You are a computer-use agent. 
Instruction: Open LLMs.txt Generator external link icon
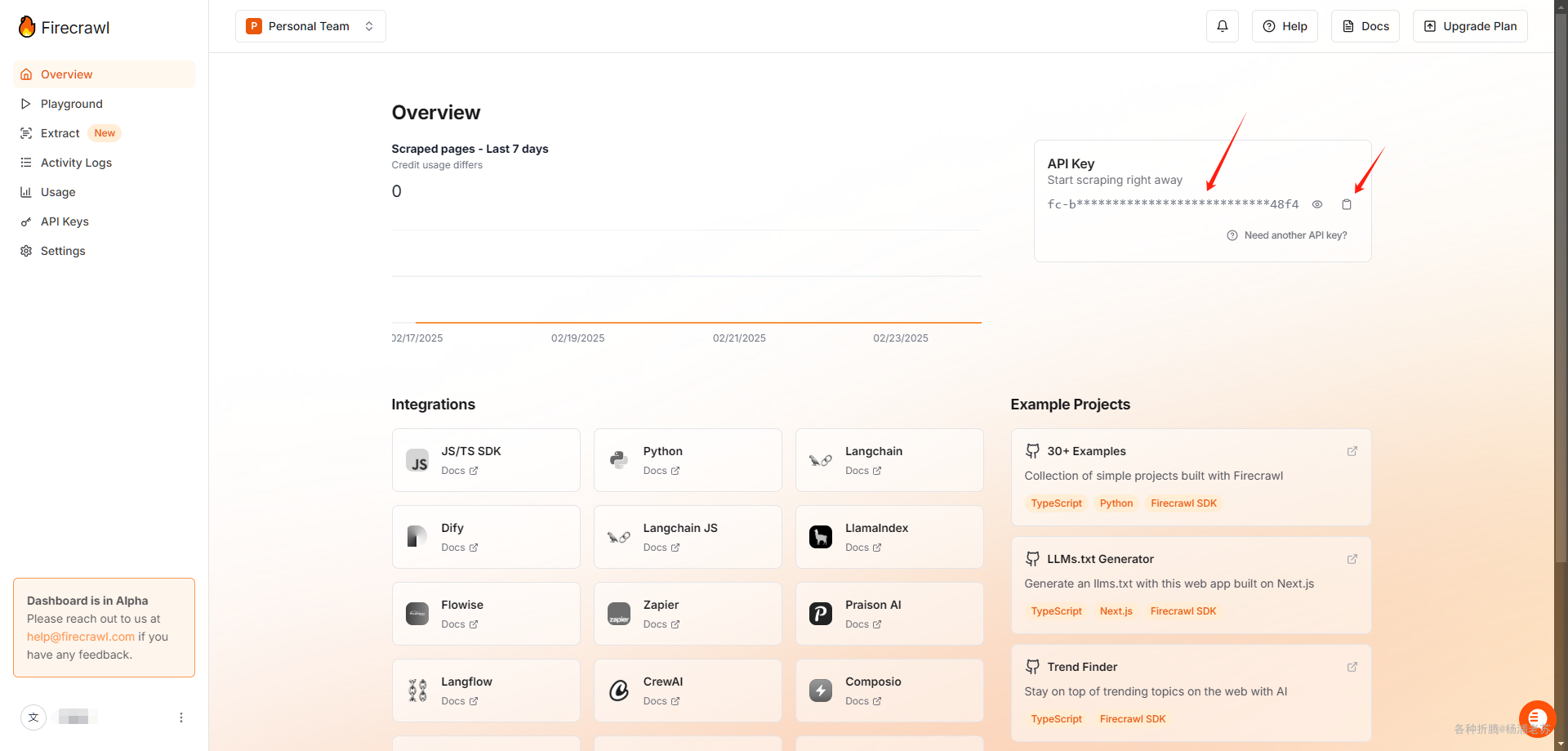click(x=1352, y=559)
